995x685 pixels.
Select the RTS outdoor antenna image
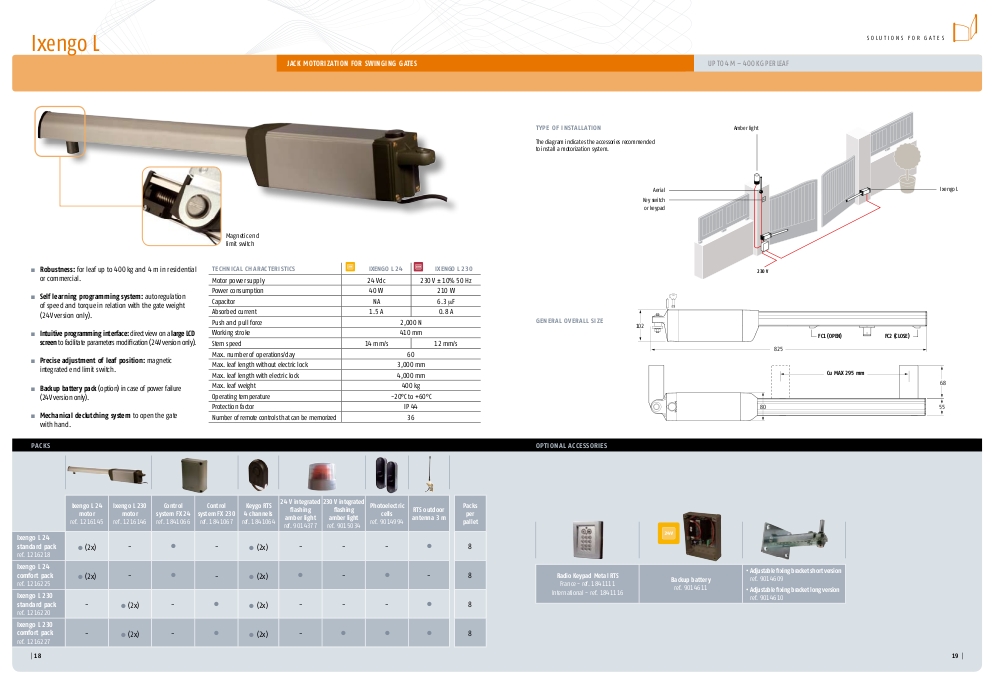pyautogui.click(x=430, y=474)
